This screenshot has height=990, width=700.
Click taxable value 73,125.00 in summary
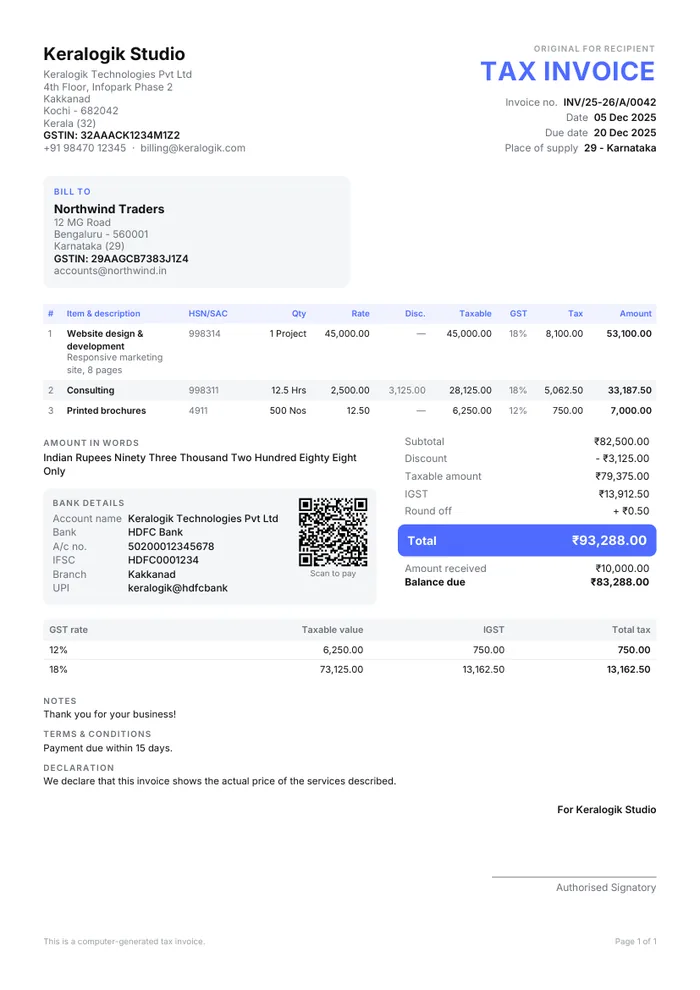341,669
